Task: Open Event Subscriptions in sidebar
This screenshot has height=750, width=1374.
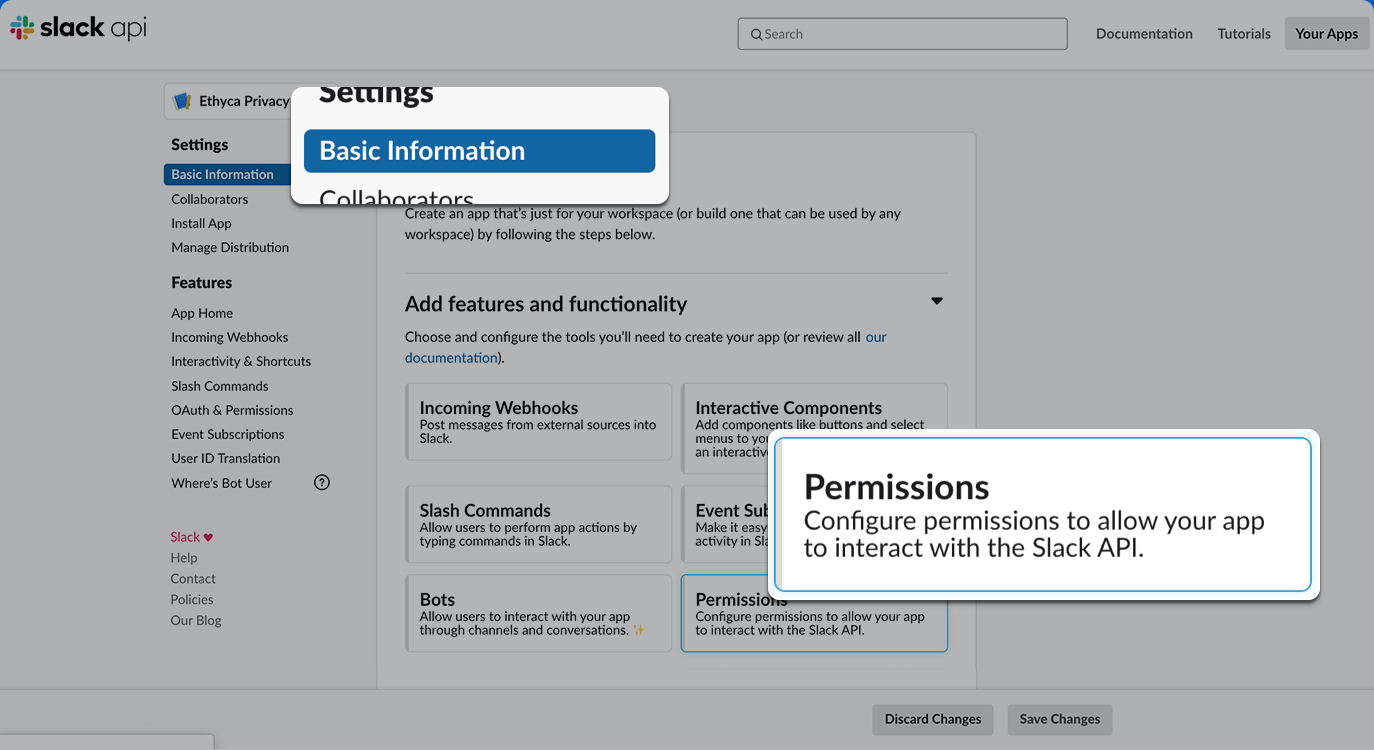Action: click(228, 434)
